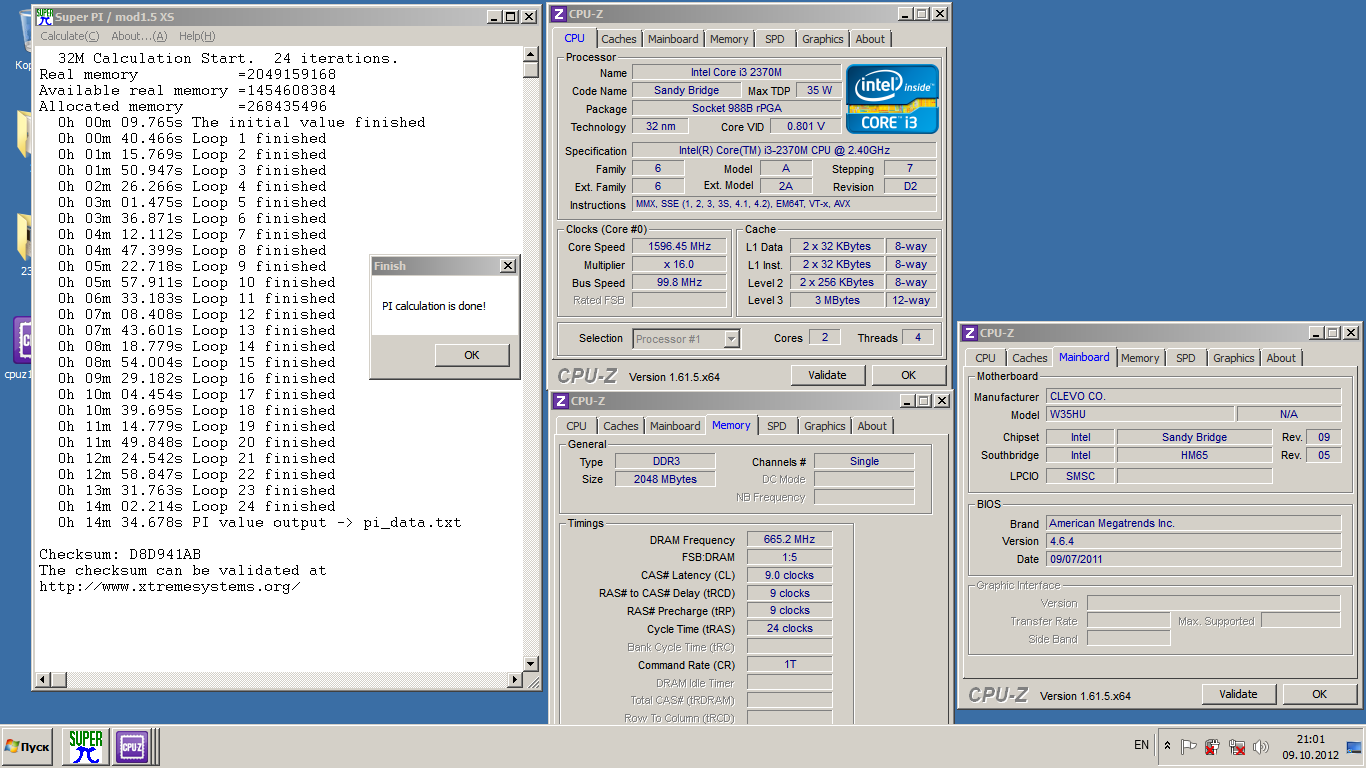Screen dimensions: 1366x768
Task: Switch to Memory tab in the CPU-tab window
Action: (x=729, y=39)
